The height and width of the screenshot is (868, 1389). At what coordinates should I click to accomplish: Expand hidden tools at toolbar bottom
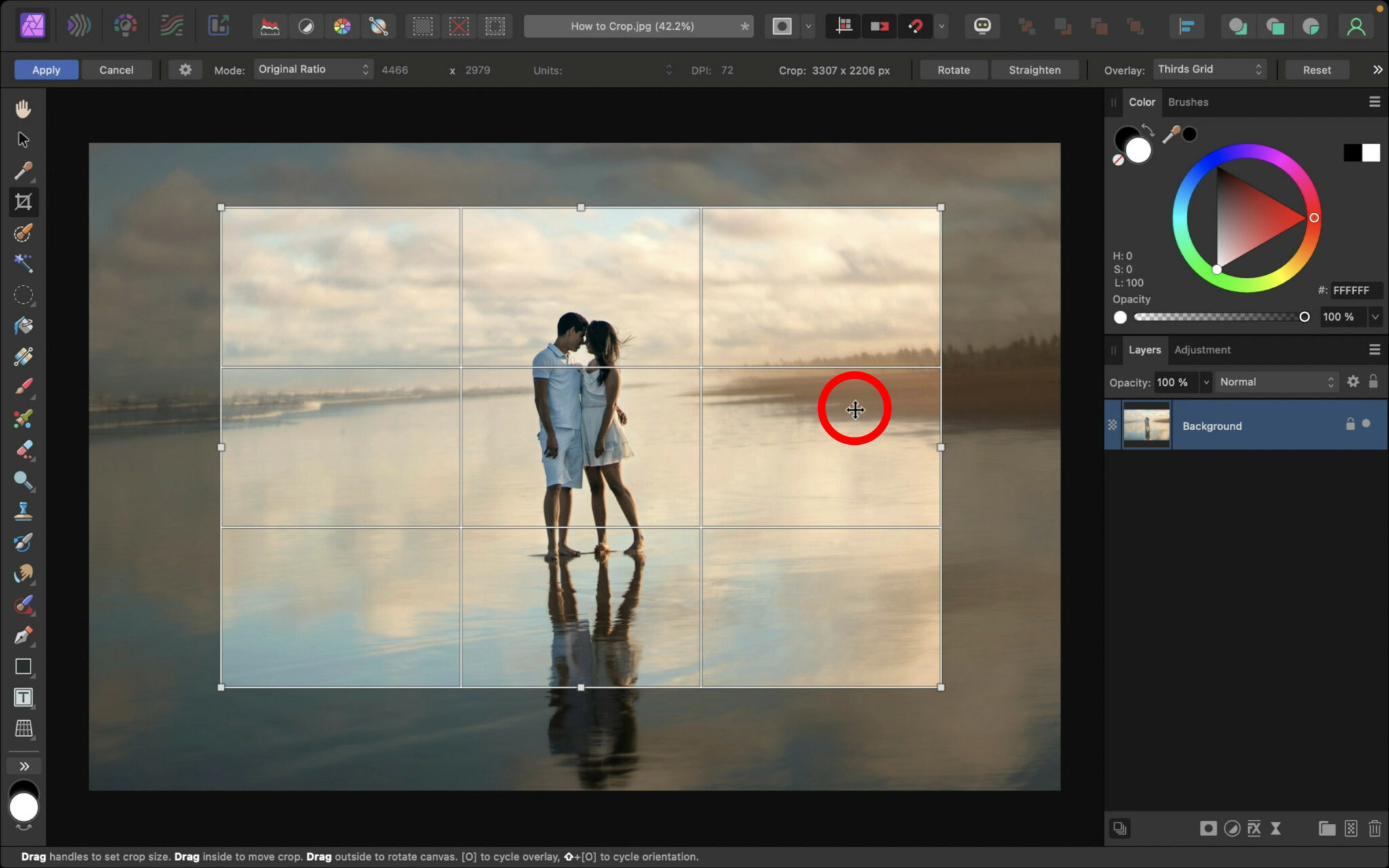point(23,766)
